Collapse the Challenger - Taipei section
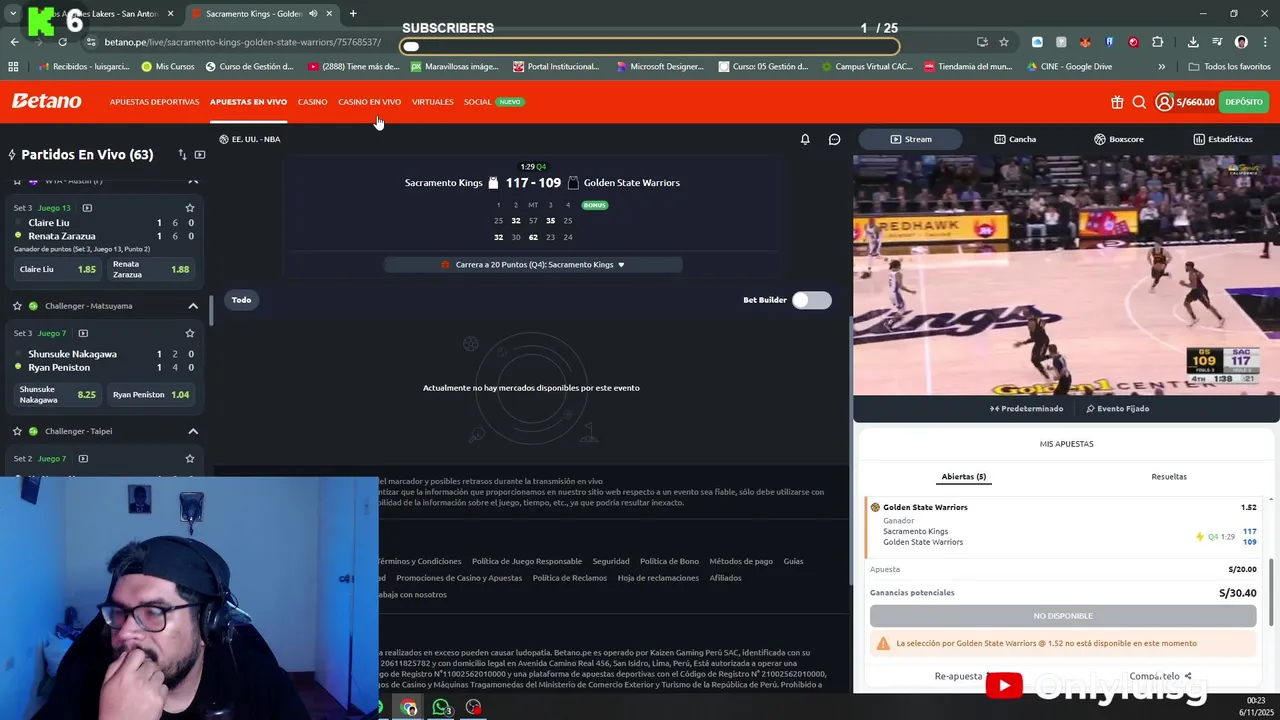Image resolution: width=1280 pixels, height=720 pixels. [193, 431]
